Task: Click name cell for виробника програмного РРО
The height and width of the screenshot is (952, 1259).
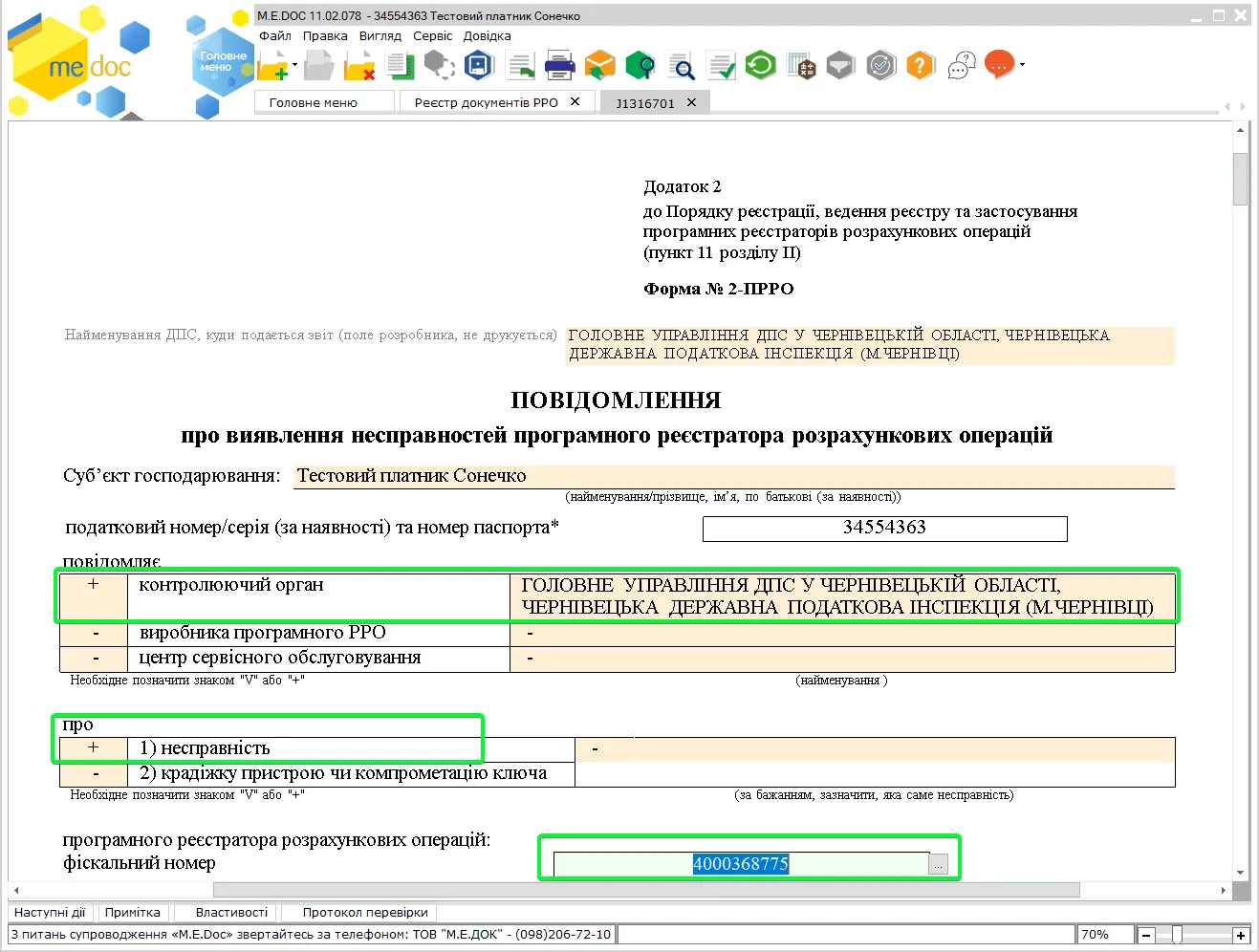Action: pos(842,634)
